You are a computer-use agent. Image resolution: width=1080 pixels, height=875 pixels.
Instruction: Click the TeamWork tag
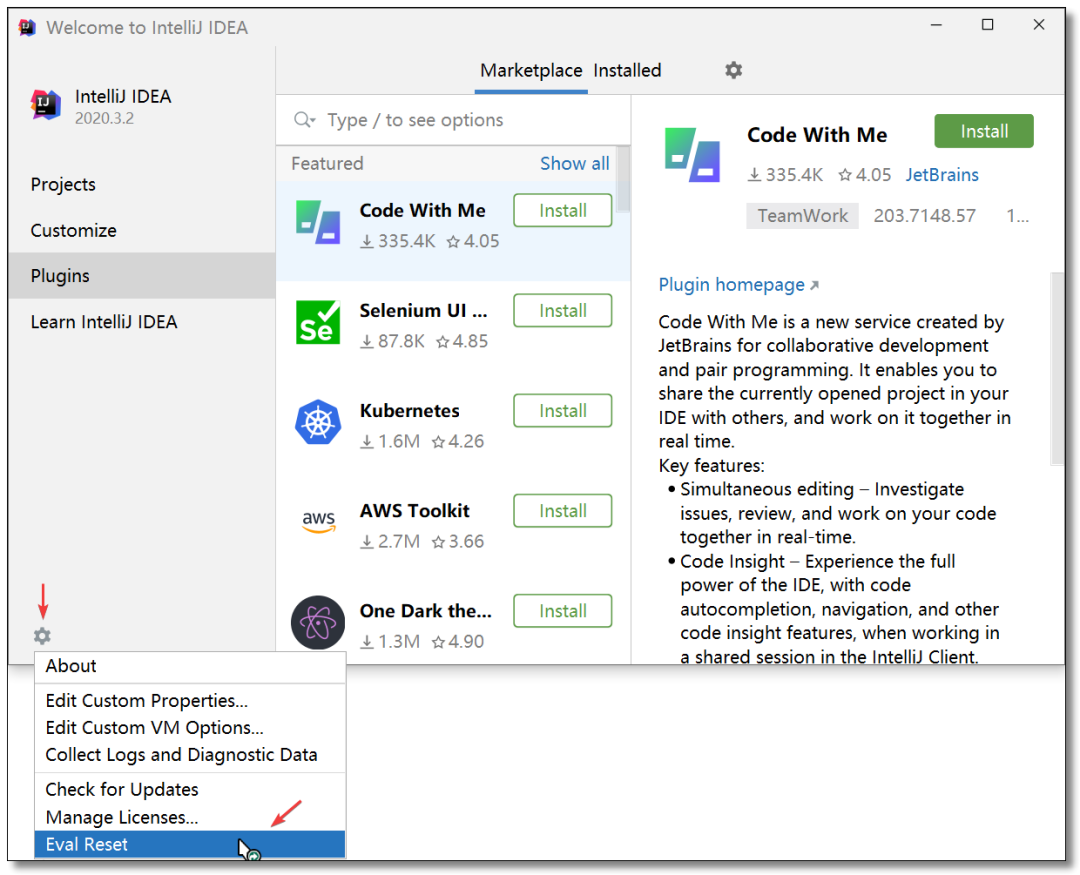point(802,216)
